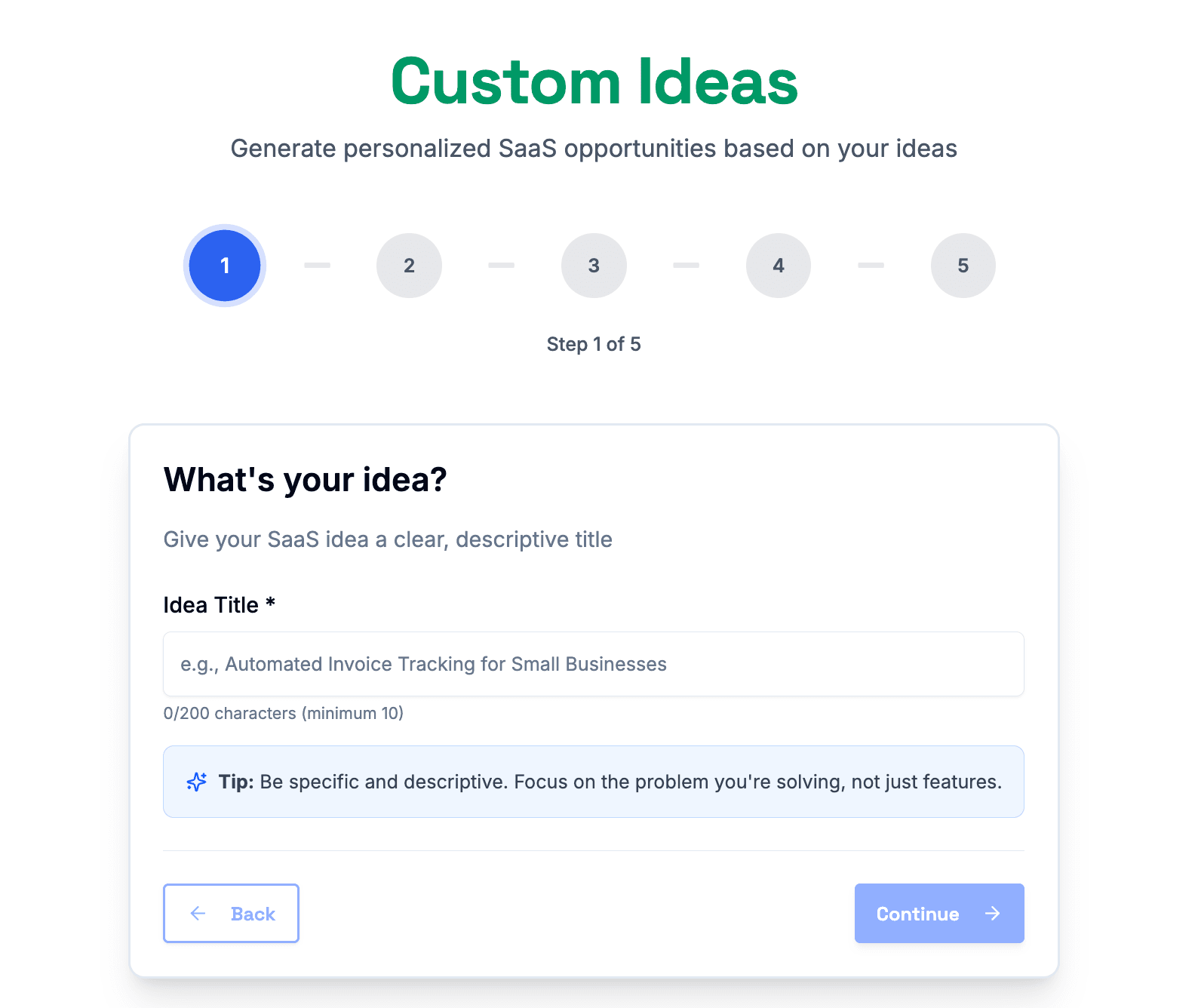Click the Continue button
The image size is (1198, 1008).
pos(938,914)
